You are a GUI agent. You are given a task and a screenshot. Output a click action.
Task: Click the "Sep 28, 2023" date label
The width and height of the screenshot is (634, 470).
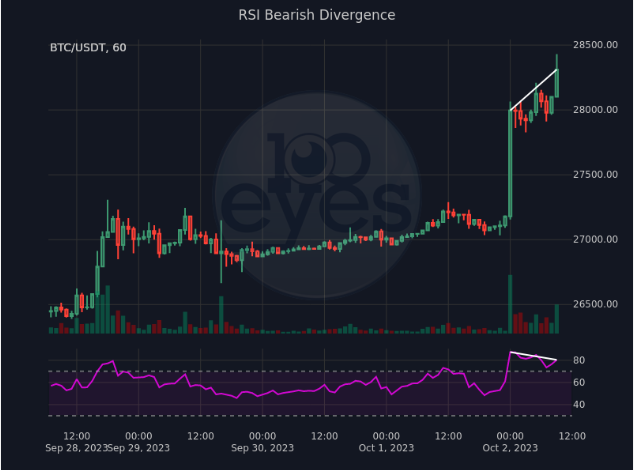pyautogui.click(x=76, y=448)
